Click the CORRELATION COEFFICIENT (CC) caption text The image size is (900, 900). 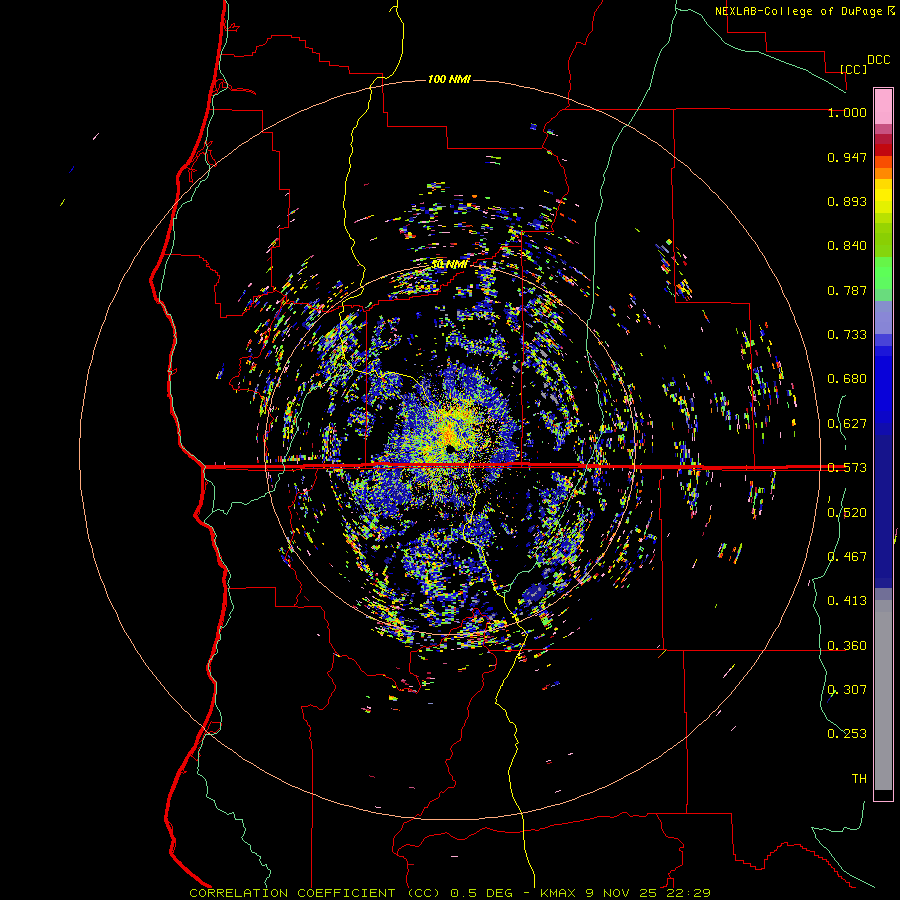click(315, 893)
